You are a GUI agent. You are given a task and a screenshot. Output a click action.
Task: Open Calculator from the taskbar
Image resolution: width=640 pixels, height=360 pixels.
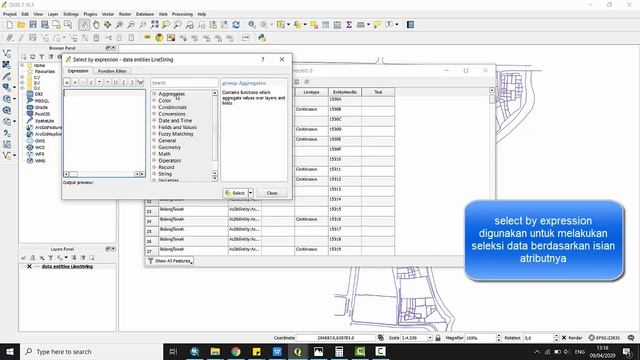[339, 351]
